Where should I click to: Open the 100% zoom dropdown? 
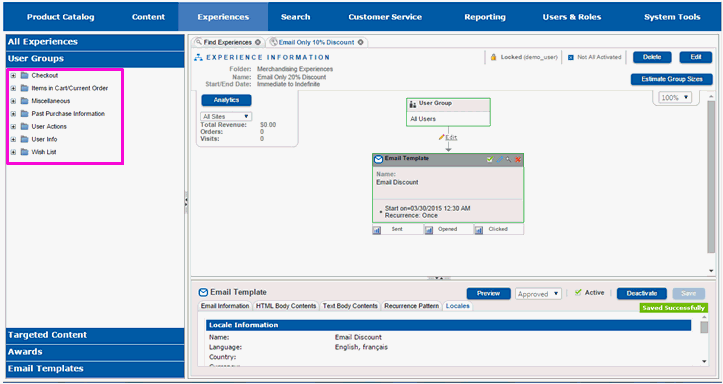pyautogui.click(x=675, y=98)
